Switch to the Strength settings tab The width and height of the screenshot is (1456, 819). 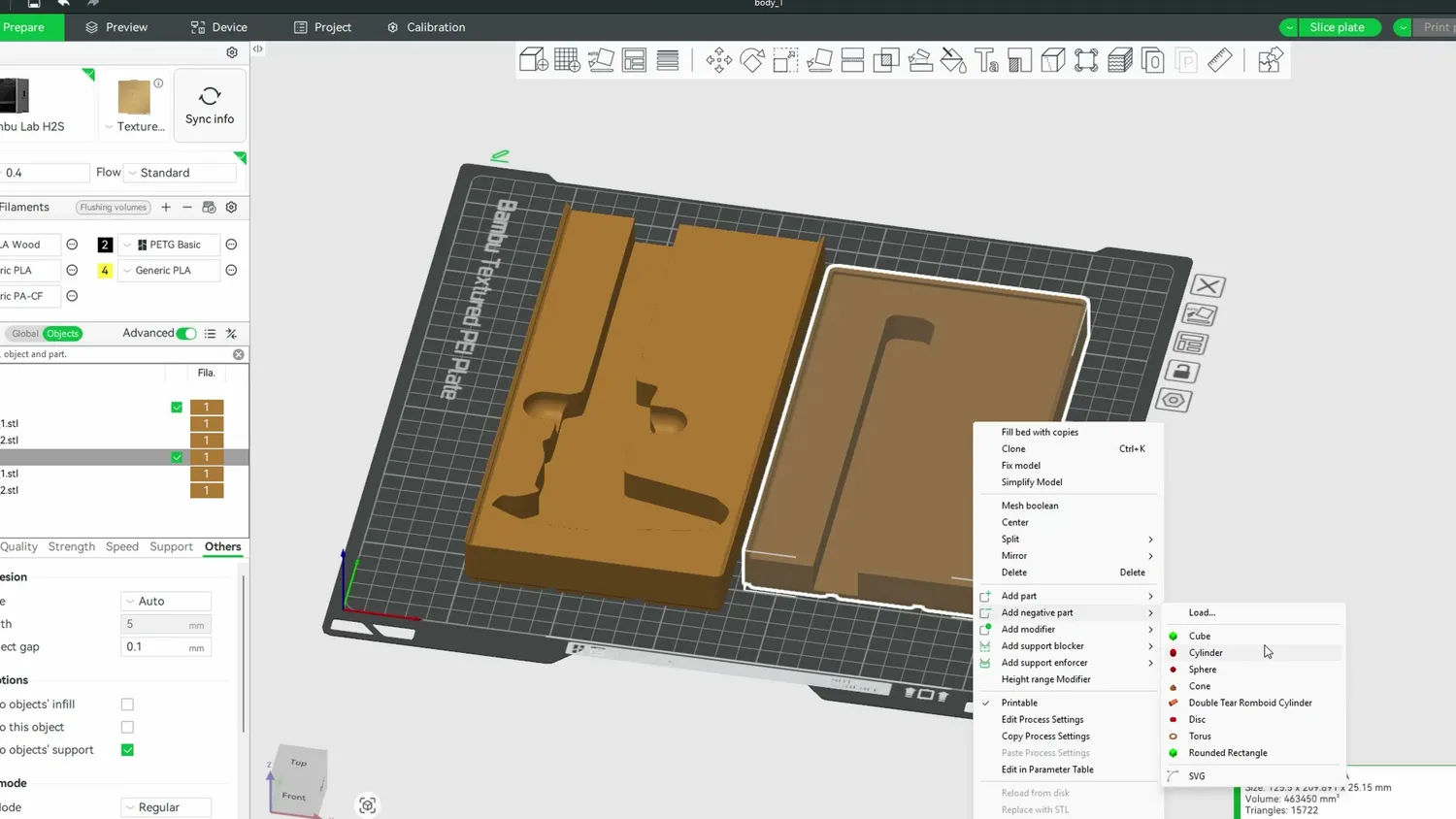click(72, 547)
